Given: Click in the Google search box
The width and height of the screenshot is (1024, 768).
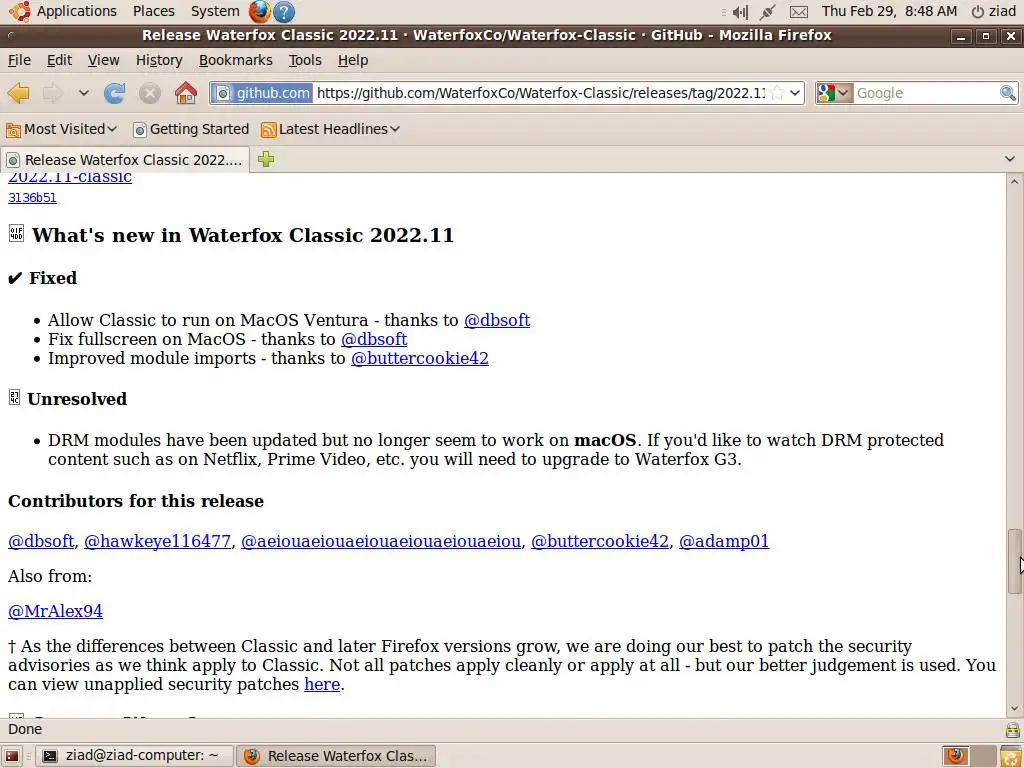Looking at the screenshot, I should point(926,93).
